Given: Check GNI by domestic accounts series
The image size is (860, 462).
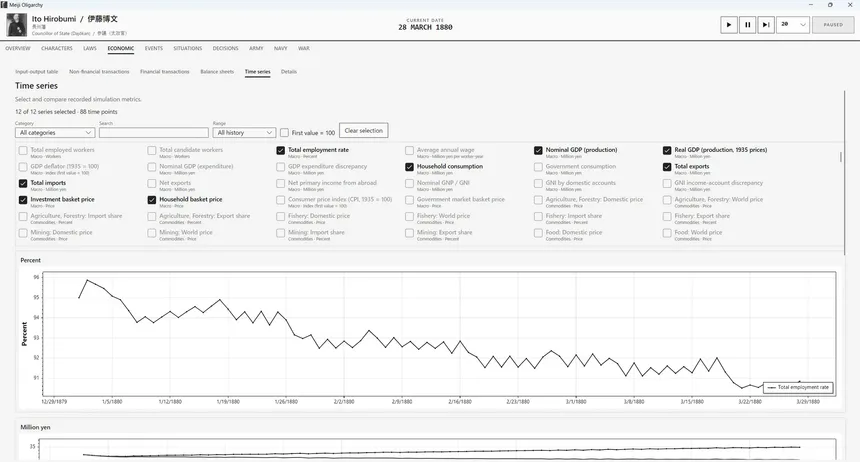Looking at the screenshot, I should [538, 183].
